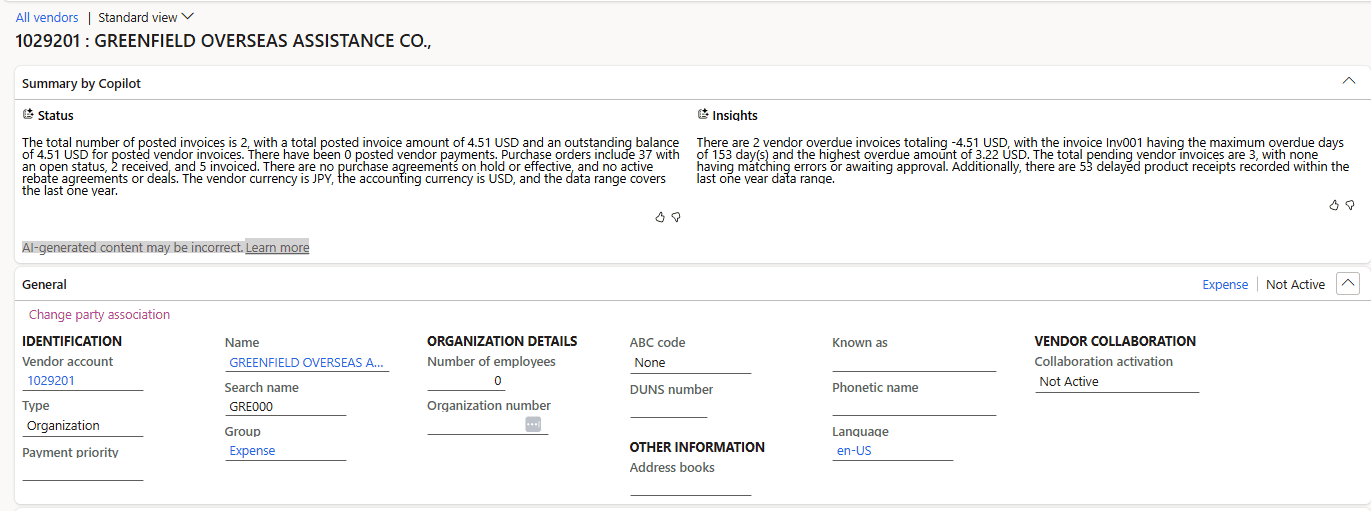Collapse the General section with chevron button
The height and width of the screenshot is (511, 1371).
coord(1348,284)
